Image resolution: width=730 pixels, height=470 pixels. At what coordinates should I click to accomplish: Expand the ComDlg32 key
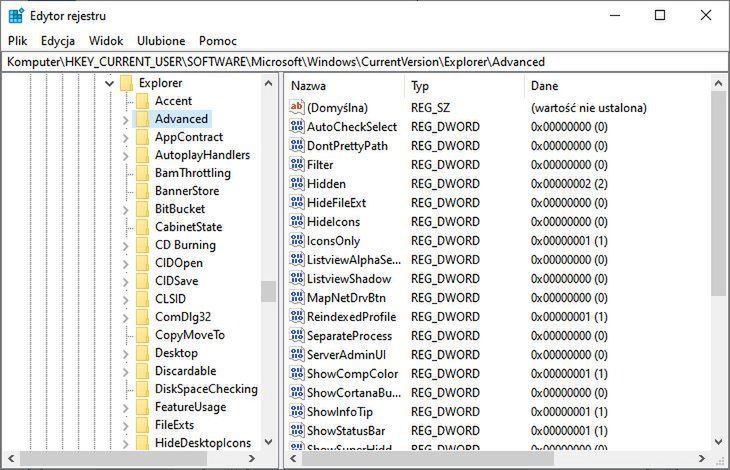coord(126,318)
